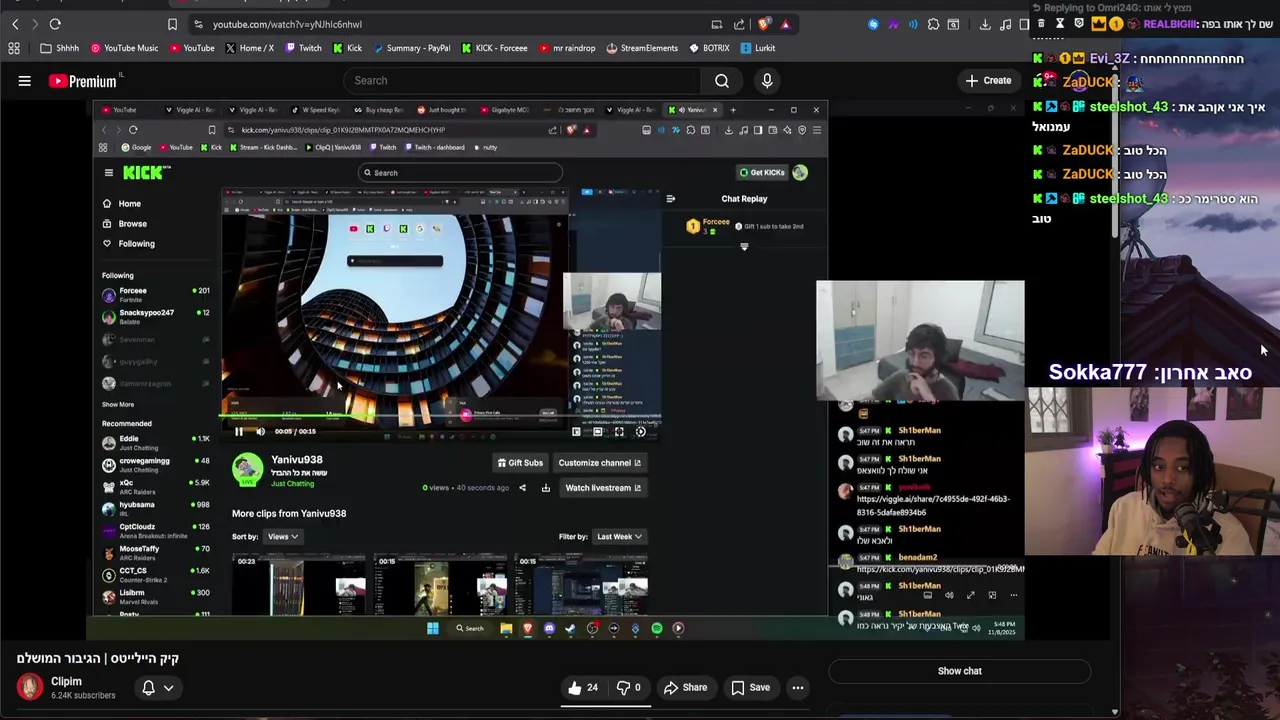The width and height of the screenshot is (1280, 720).
Task: Open Following in the Kick sidebar
Action: coord(129,244)
